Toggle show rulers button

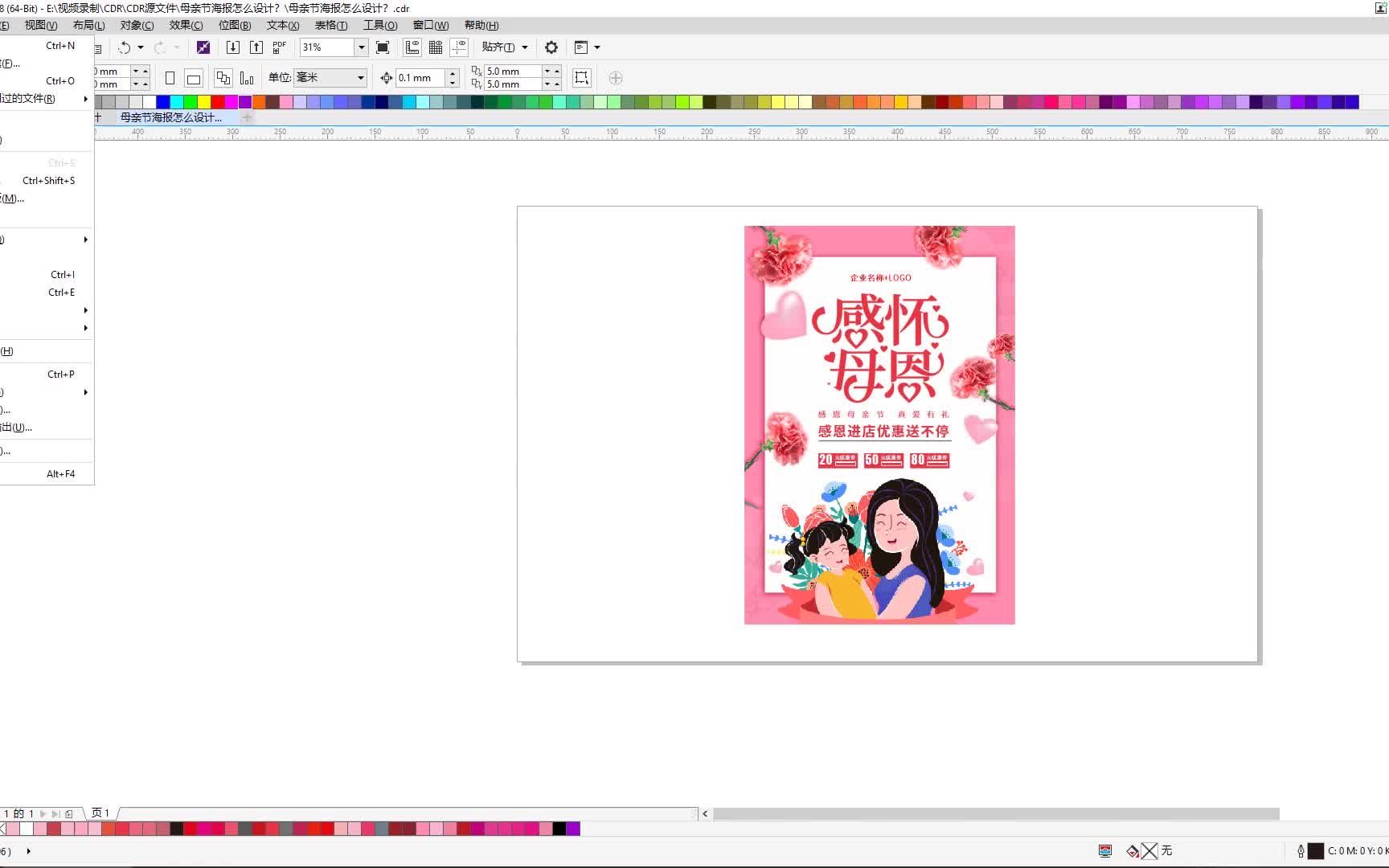pos(412,47)
